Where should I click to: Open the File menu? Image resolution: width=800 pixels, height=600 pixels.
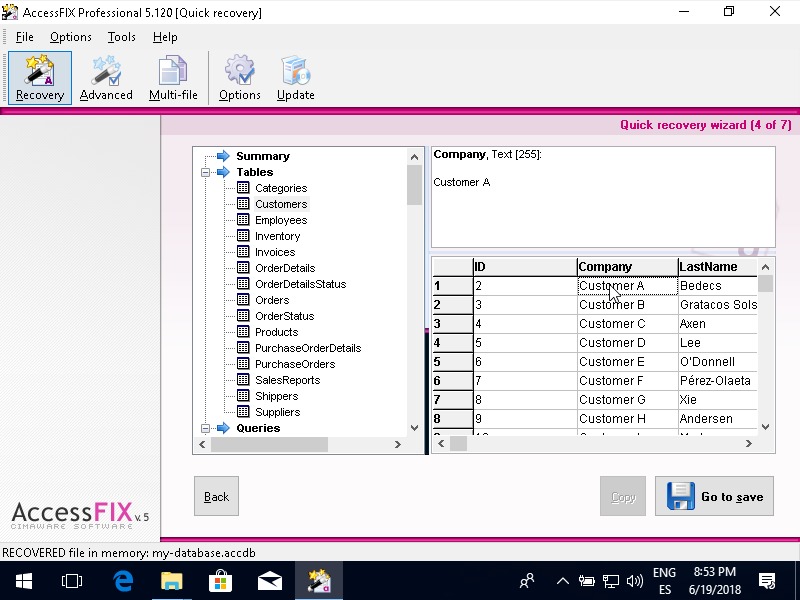click(24, 37)
